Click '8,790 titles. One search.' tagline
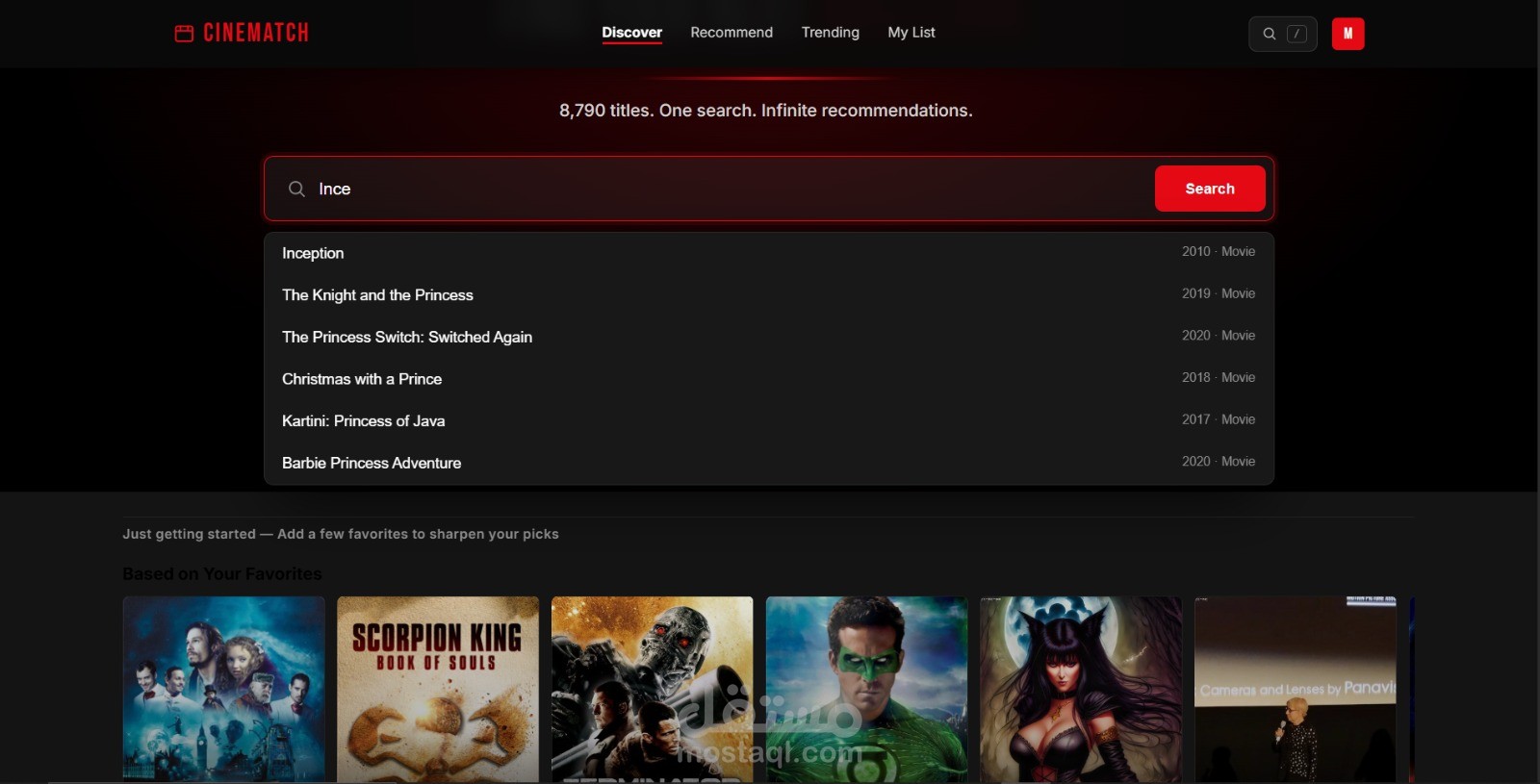Viewport: 1540px width, 784px height. click(x=766, y=111)
